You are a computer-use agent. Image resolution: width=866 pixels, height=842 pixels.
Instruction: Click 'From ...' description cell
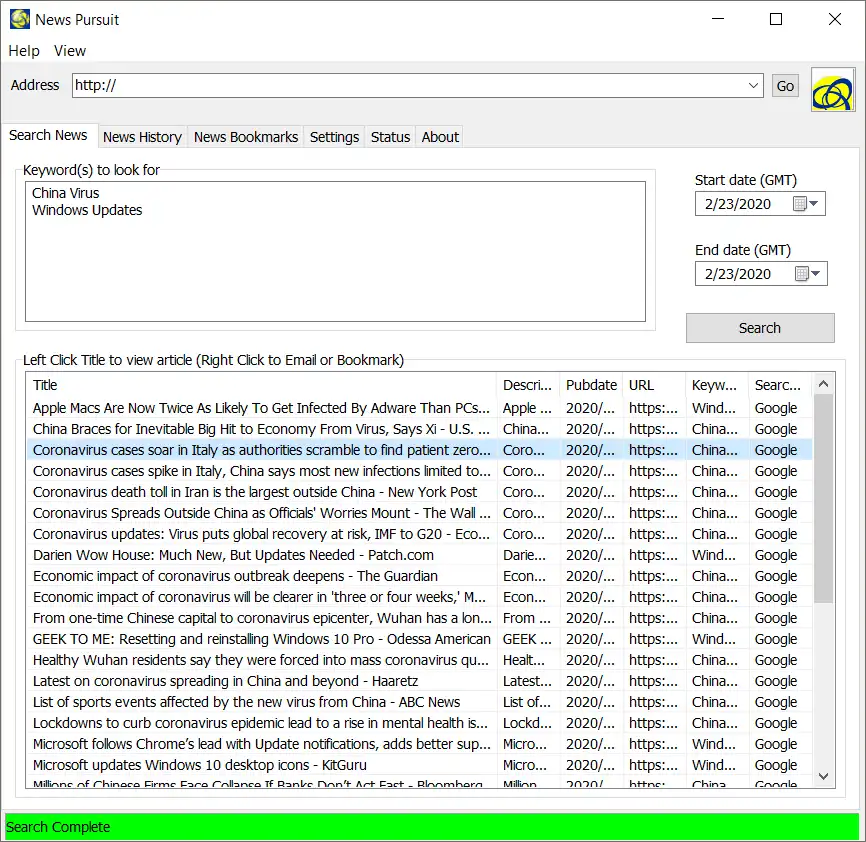coord(526,618)
